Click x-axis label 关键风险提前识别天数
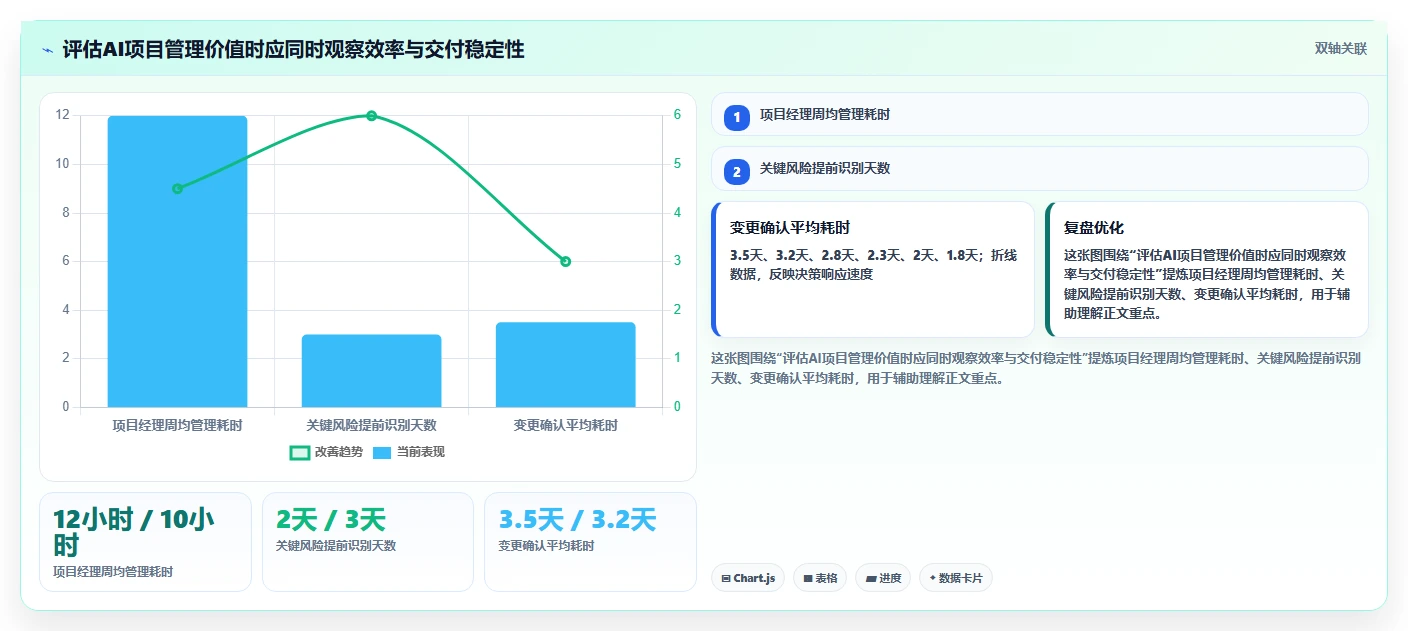 (x=371, y=425)
